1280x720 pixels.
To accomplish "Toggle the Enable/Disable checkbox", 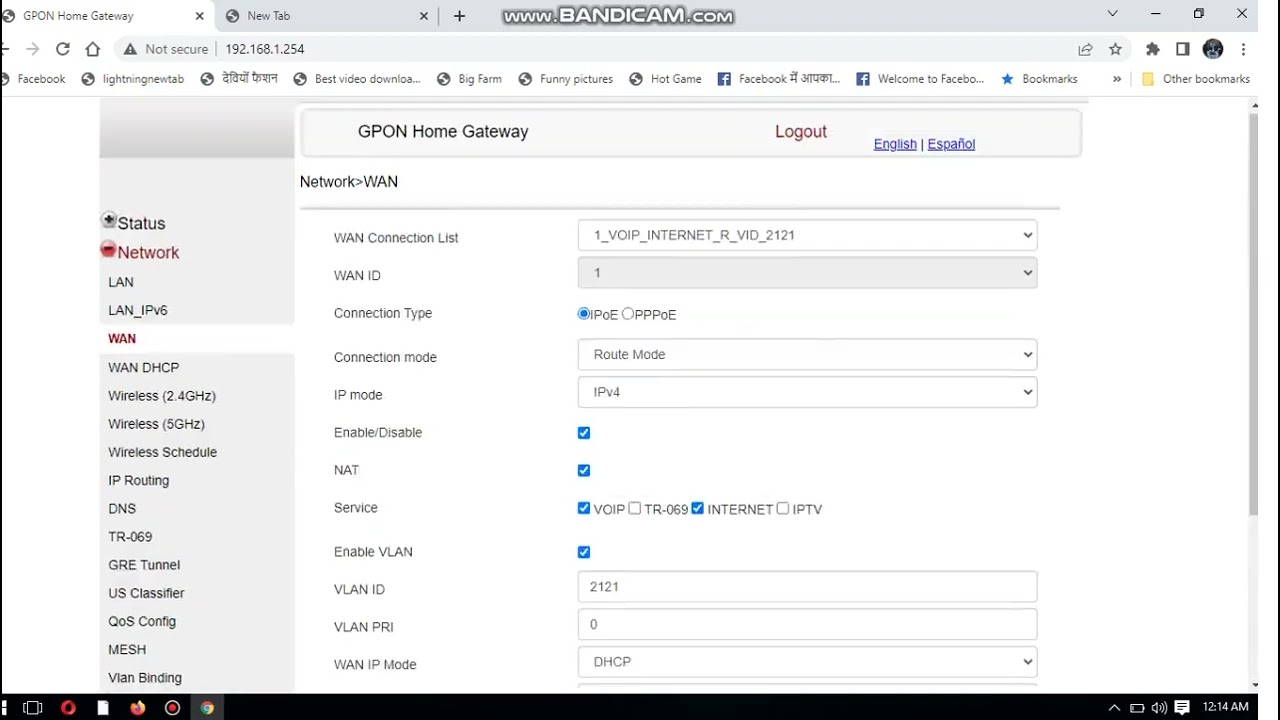I will pyautogui.click(x=584, y=433).
